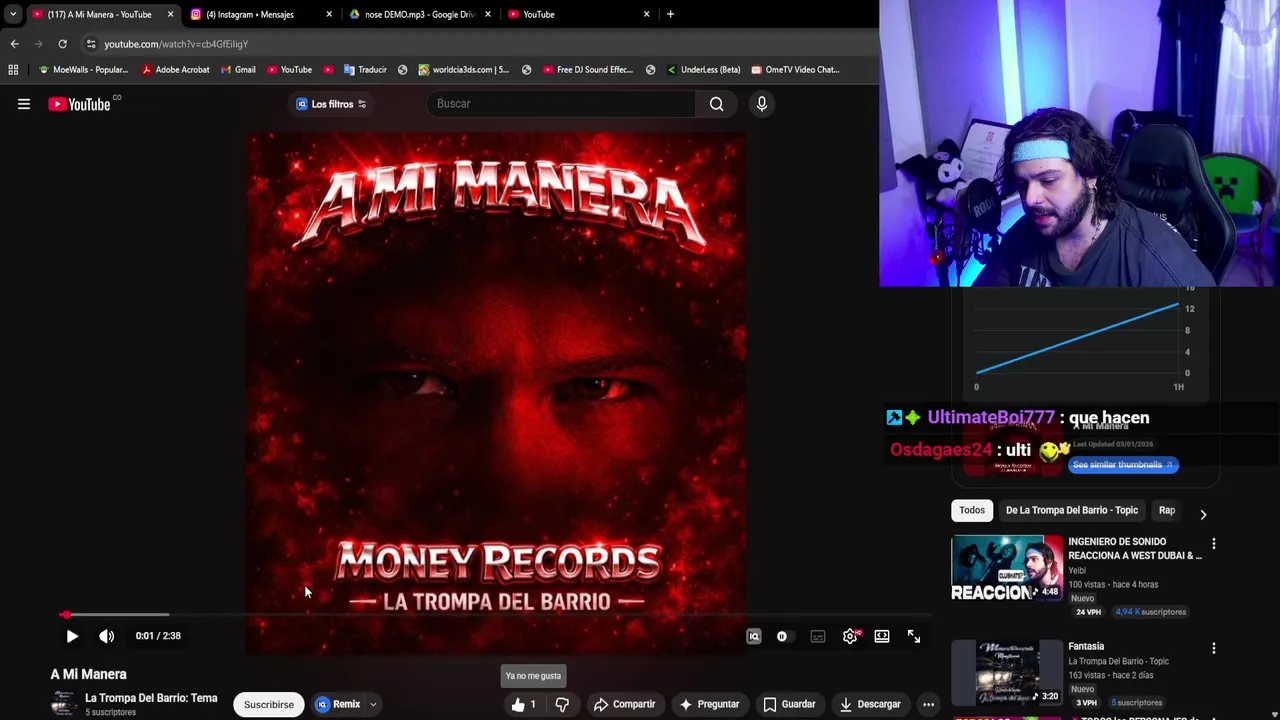Click the address bar URL

(x=176, y=44)
